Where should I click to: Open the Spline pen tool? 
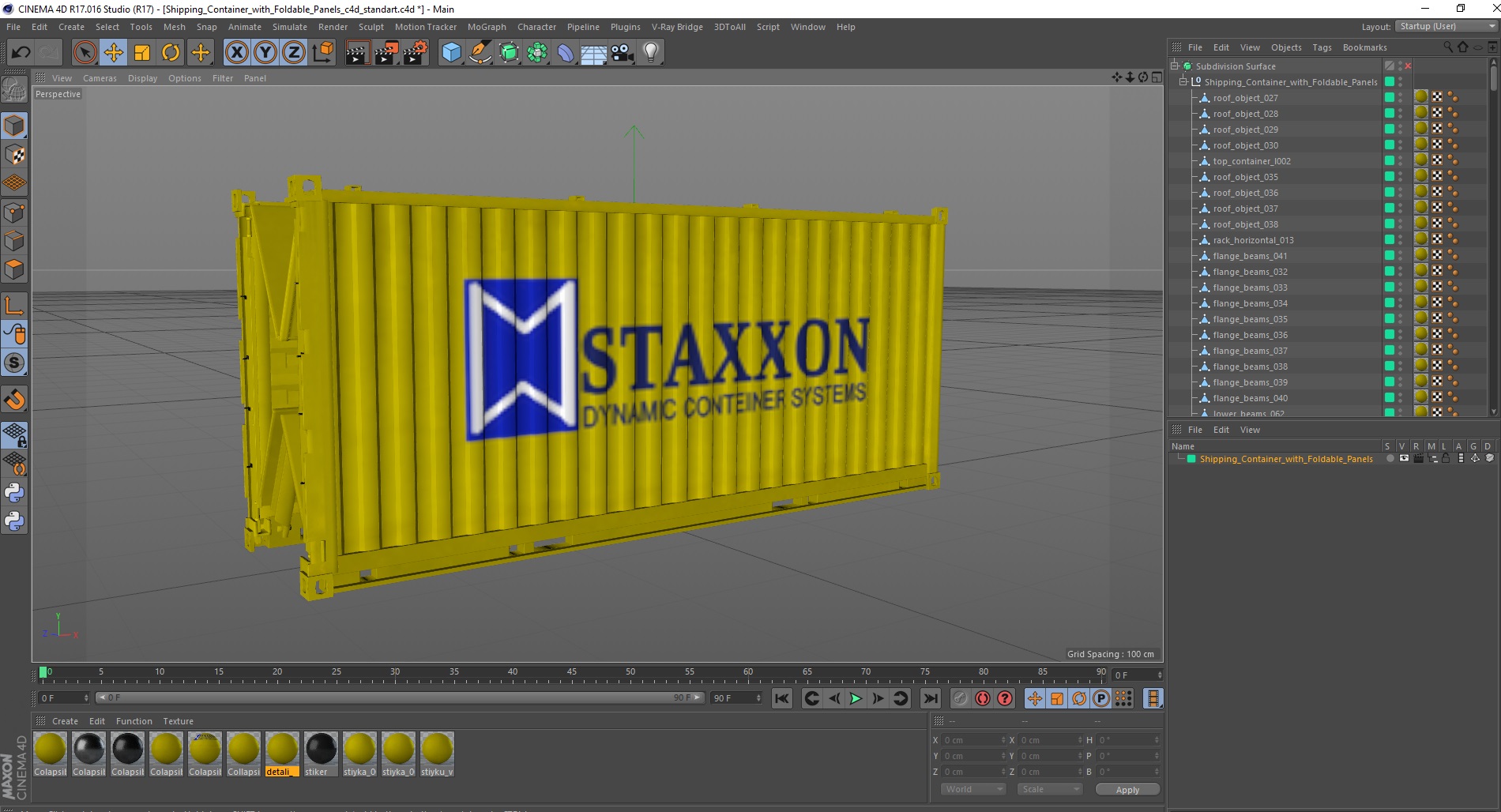(x=480, y=53)
